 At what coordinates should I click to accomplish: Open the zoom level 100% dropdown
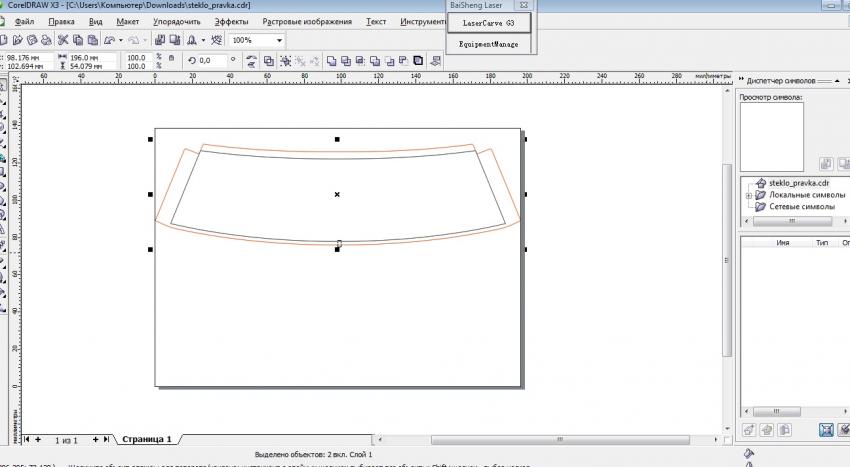(x=279, y=41)
